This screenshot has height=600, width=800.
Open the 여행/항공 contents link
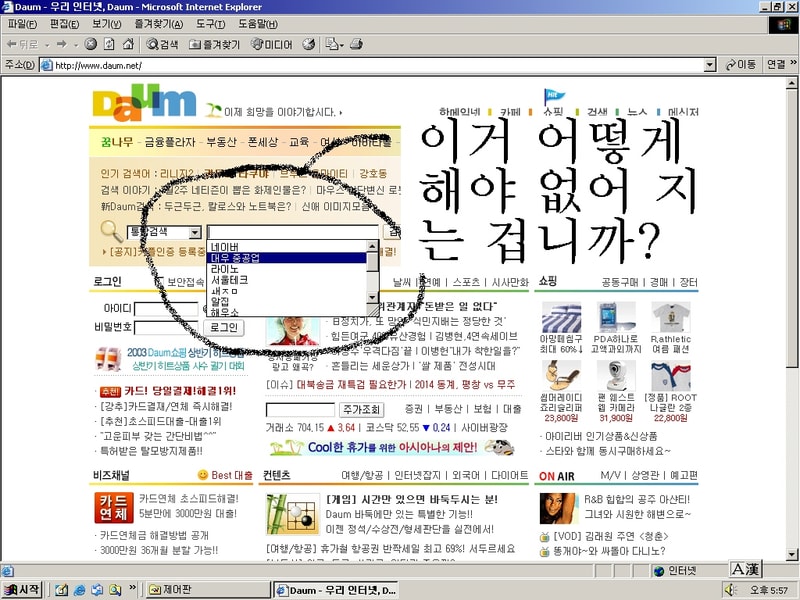pyautogui.click(x=362, y=475)
